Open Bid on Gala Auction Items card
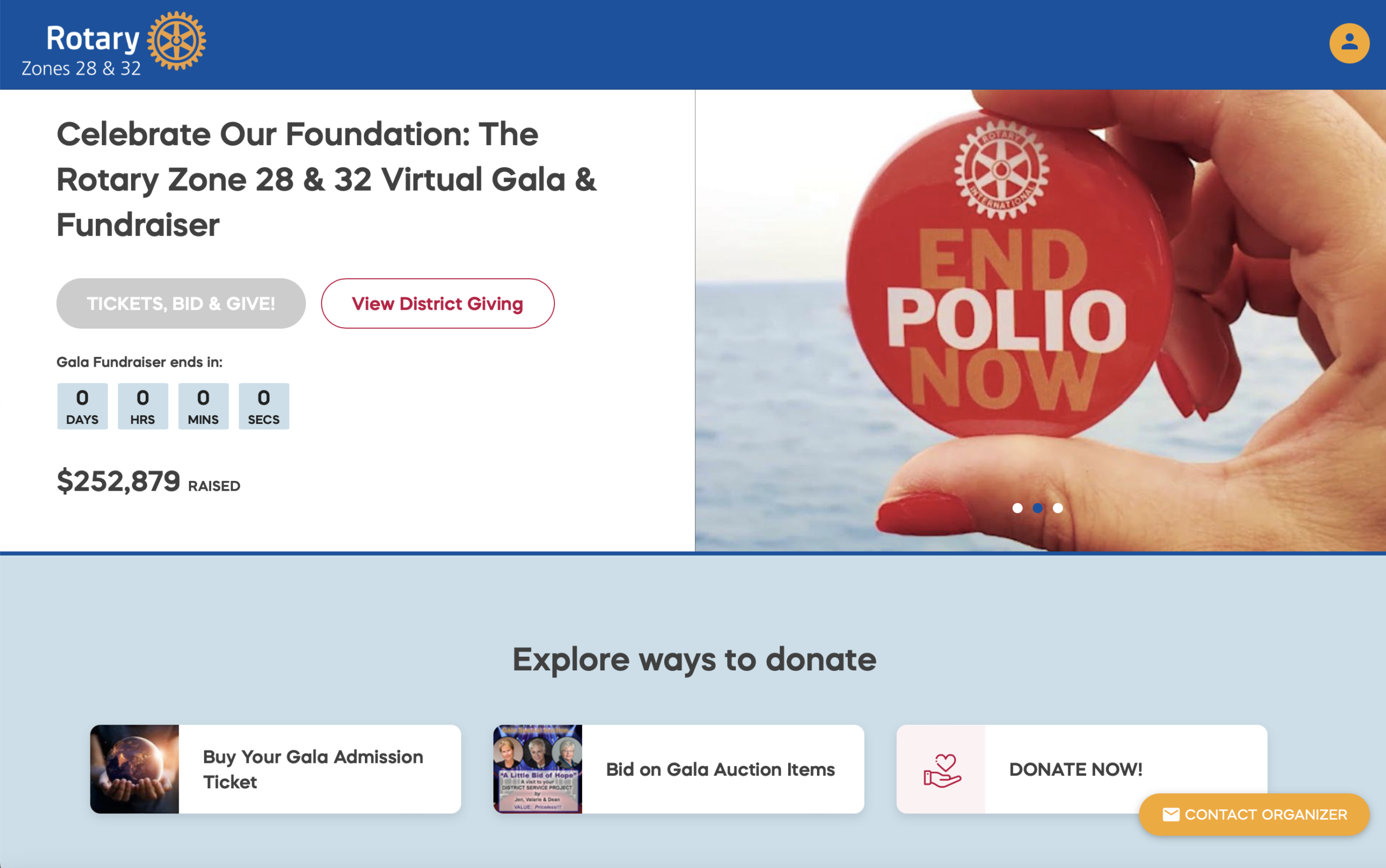 pyautogui.click(x=678, y=769)
